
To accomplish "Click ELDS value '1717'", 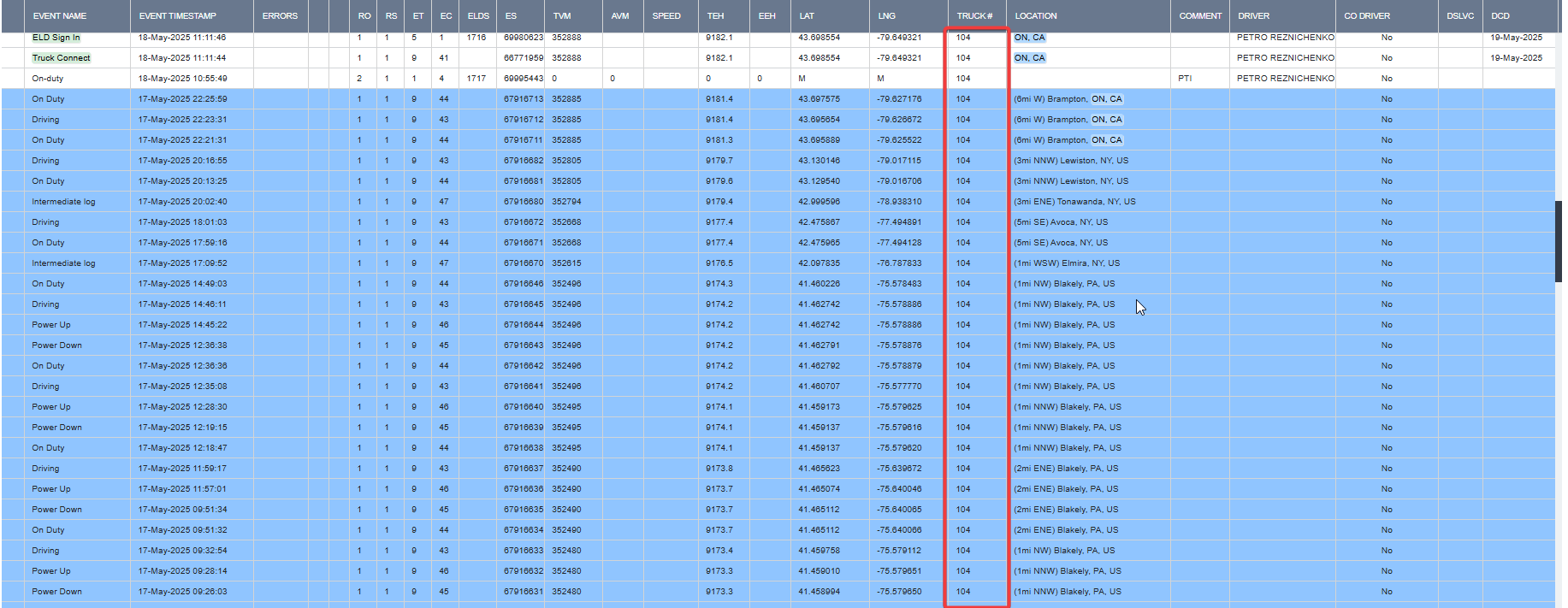I will (476, 79).
